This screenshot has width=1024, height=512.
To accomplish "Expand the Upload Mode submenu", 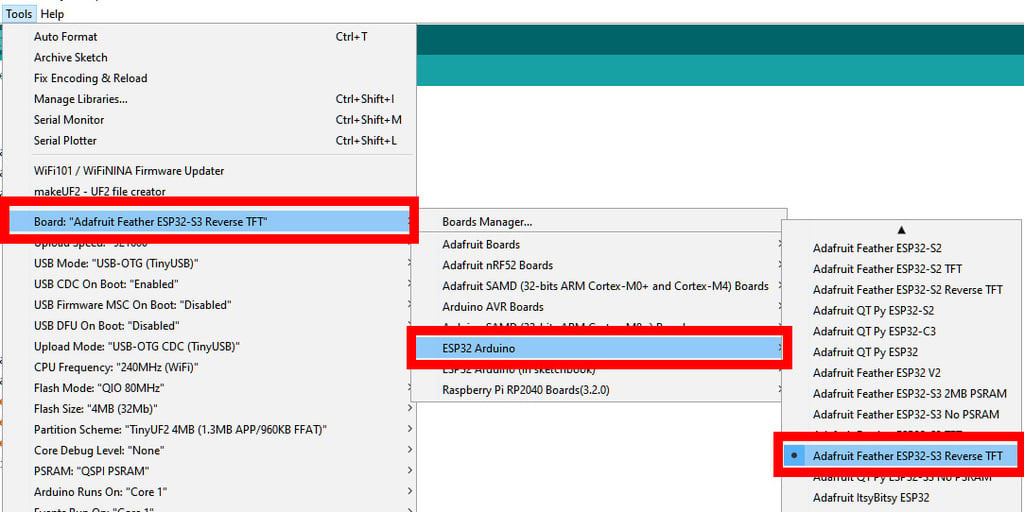I will click(209, 346).
